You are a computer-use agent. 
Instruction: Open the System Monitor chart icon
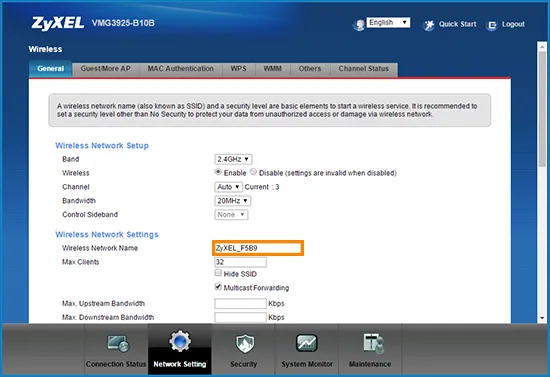point(307,343)
